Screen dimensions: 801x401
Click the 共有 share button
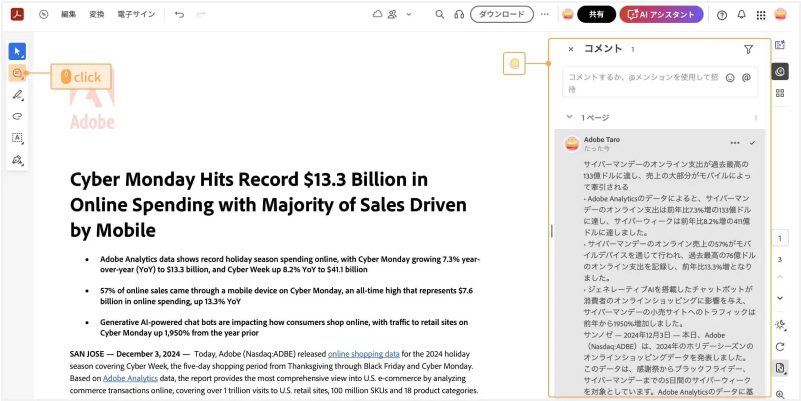[x=596, y=14]
